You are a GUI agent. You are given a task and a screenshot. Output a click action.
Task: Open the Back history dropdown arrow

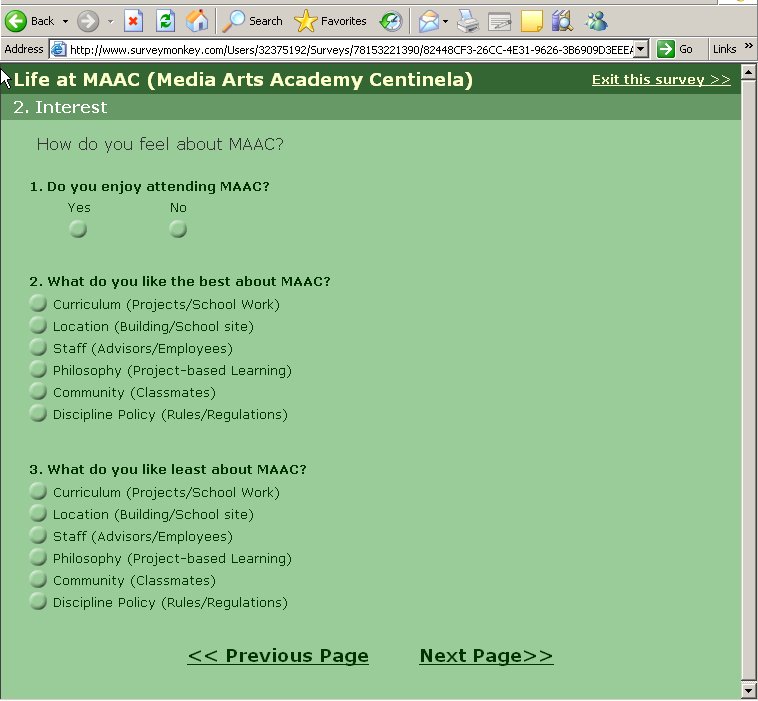pyautogui.click(x=65, y=21)
